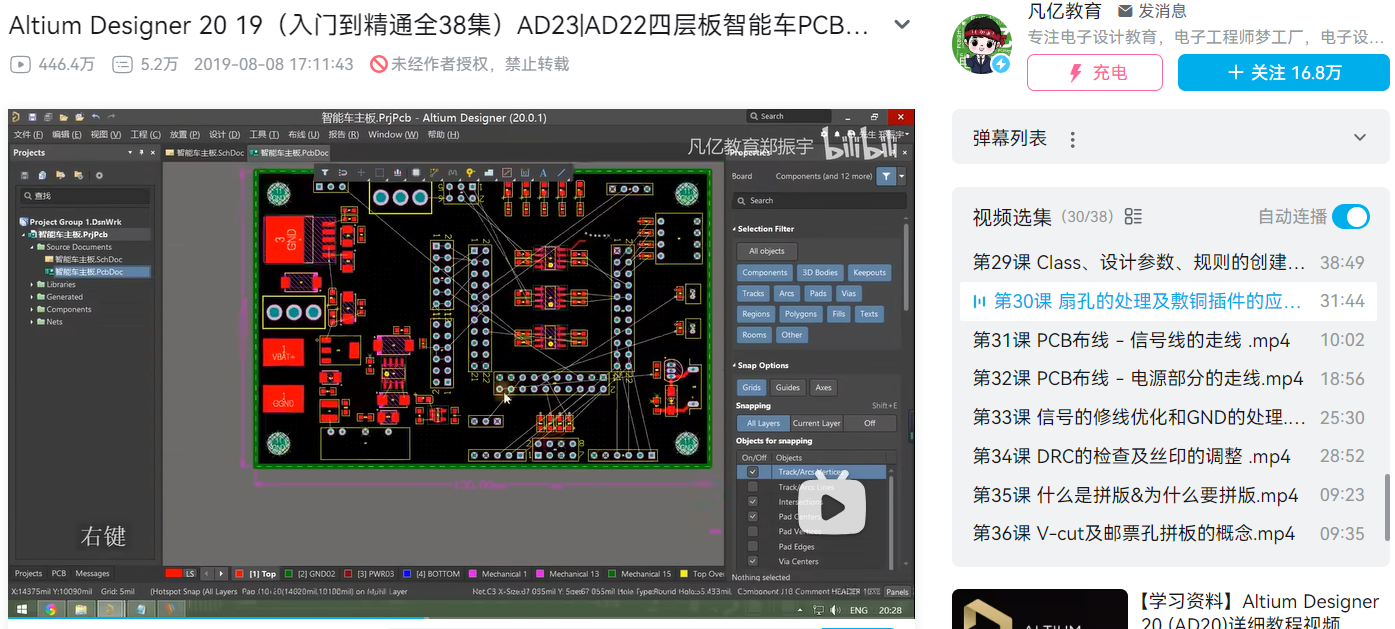Click the playlist grid view icon next to 视频选集
Image resolution: width=1395 pixels, height=629 pixels.
pos(1133,217)
